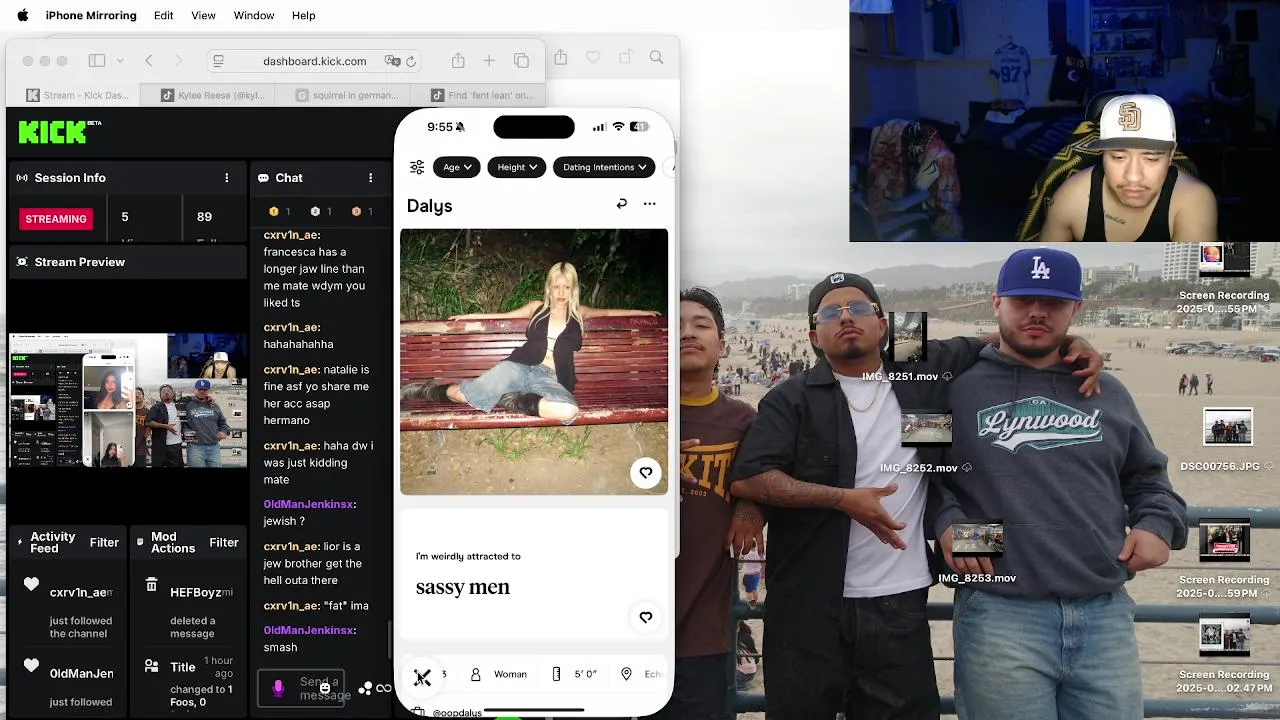Screen dimensions: 1280x720
Task: Toggle Safari sidebar button
Action: [97, 61]
